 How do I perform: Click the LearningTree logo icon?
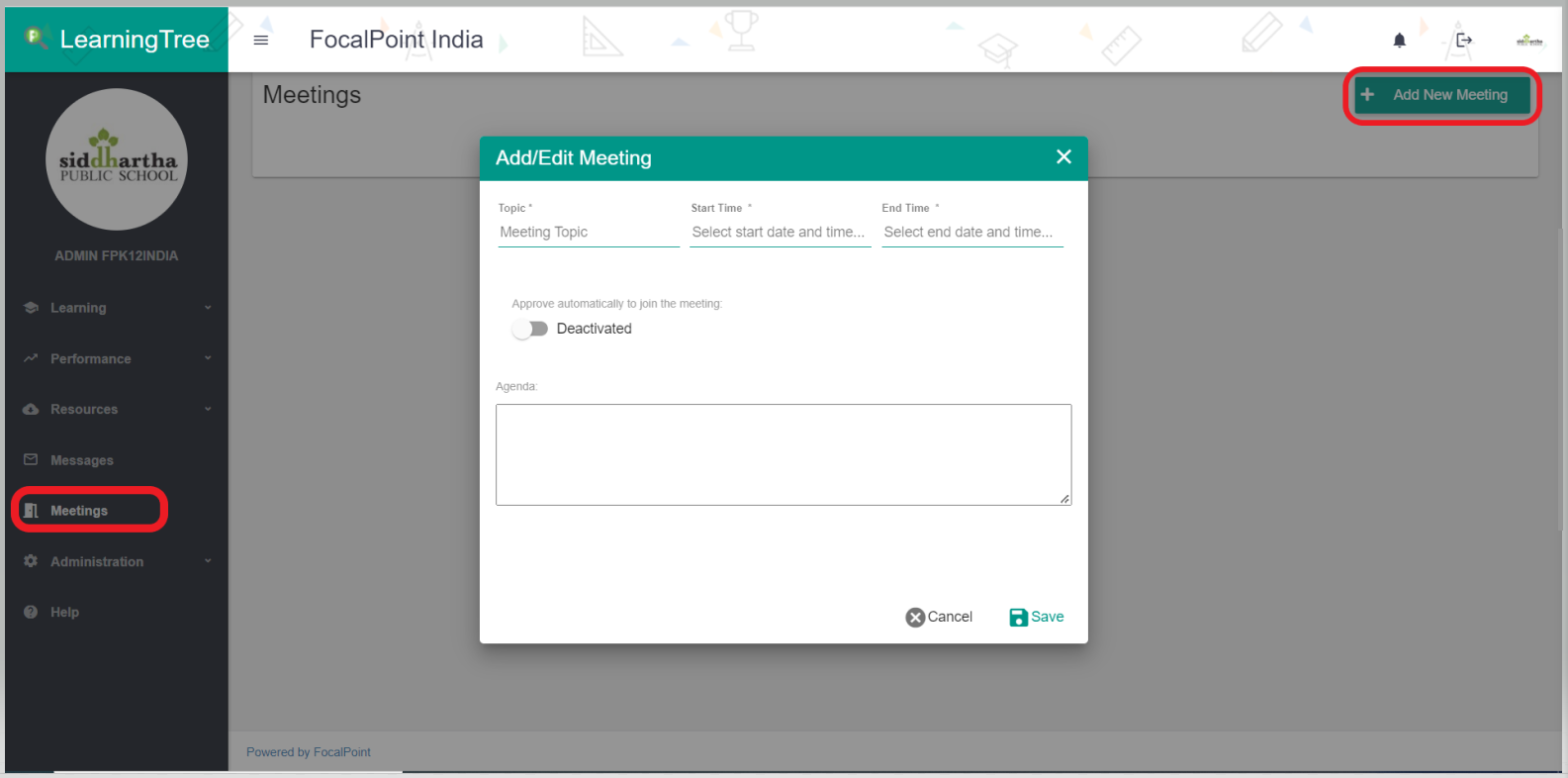click(37, 38)
